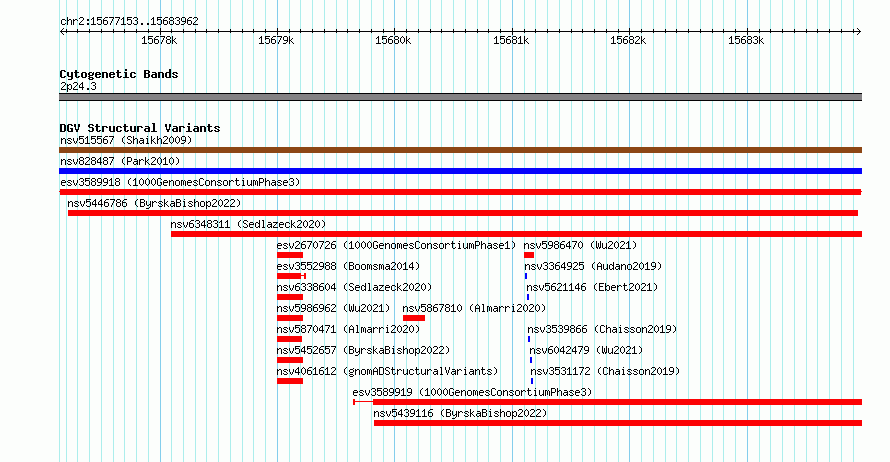Viewport: 890px width, 462px height.
Task: Click the red nsv5867810 variant bar
Action: pos(414,318)
